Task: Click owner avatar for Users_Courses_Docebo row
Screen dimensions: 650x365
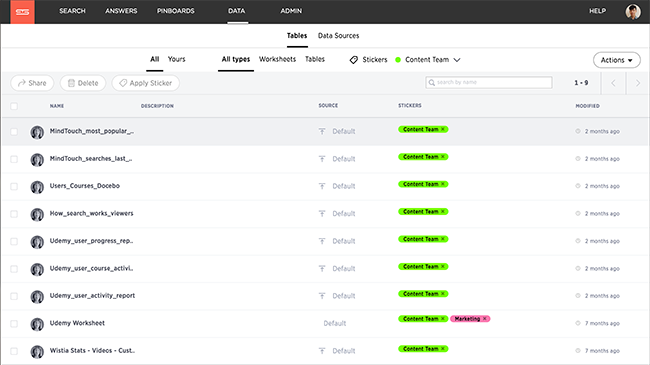Action: [x=37, y=187]
